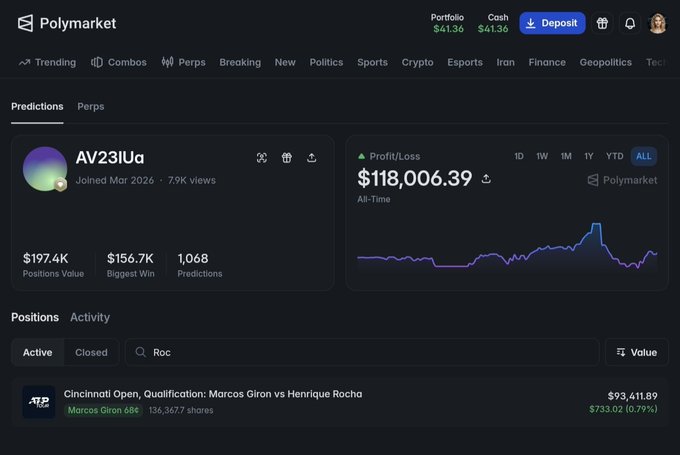Click the positions search field with Roc
Screen dimensions: 680x455
pyautogui.click(x=363, y=353)
